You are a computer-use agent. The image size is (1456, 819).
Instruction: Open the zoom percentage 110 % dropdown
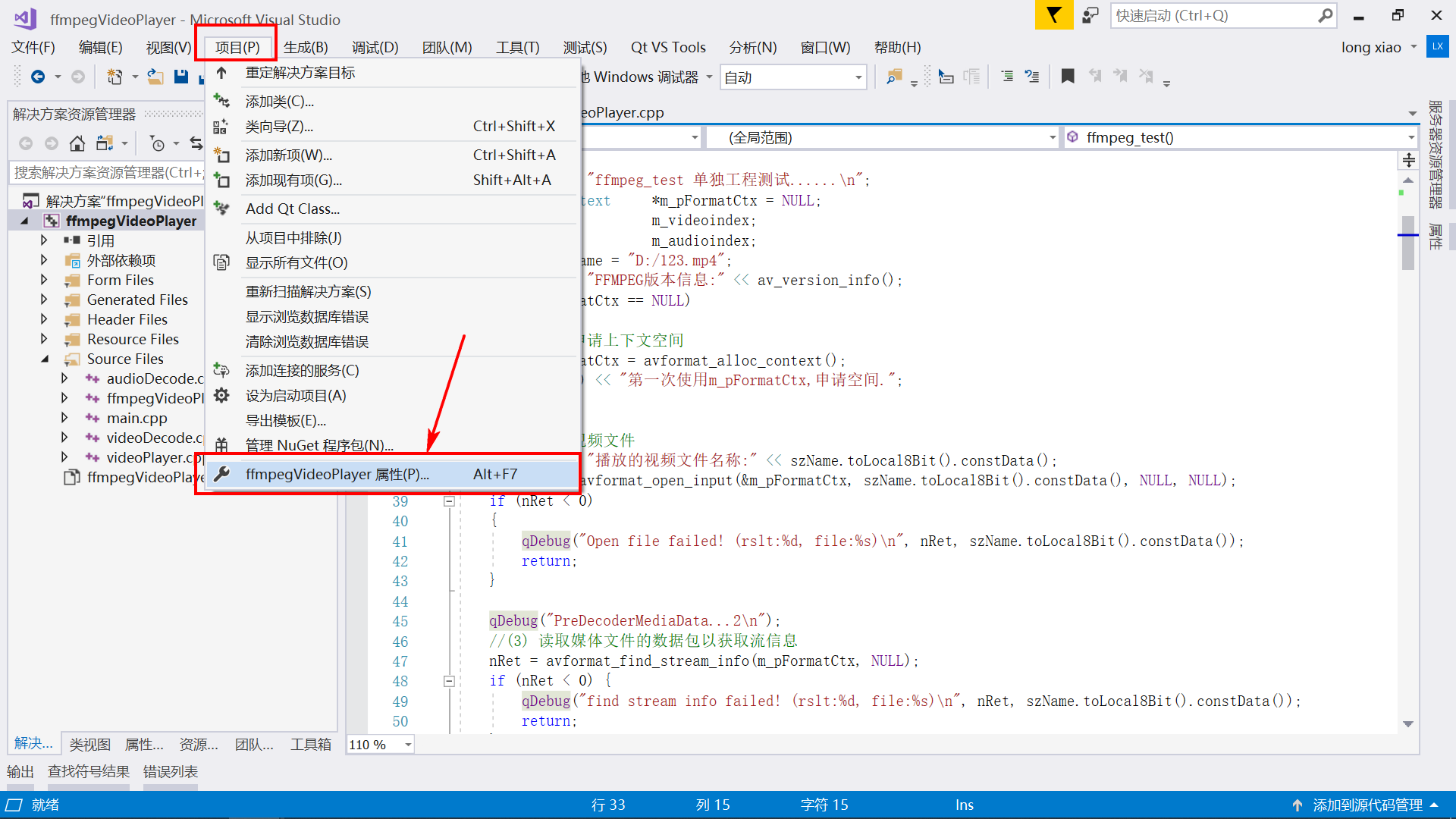[x=408, y=745]
